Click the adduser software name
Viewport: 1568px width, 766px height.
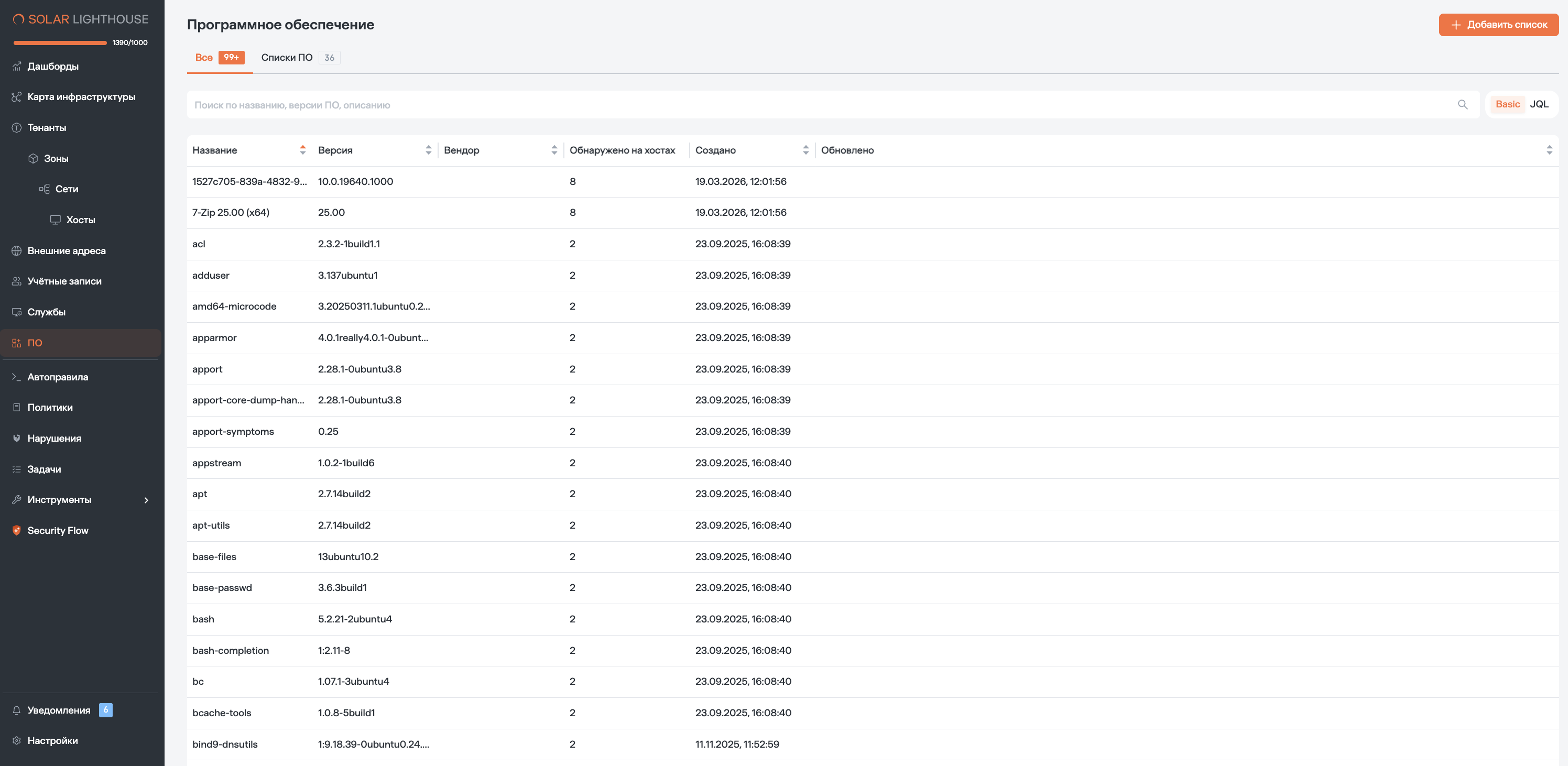point(211,276)
